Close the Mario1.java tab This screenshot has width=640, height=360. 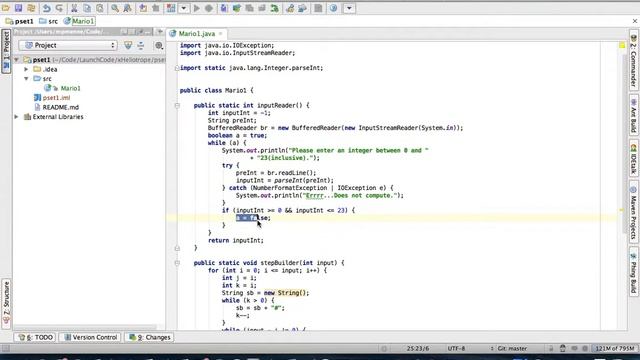pos(220,33)
